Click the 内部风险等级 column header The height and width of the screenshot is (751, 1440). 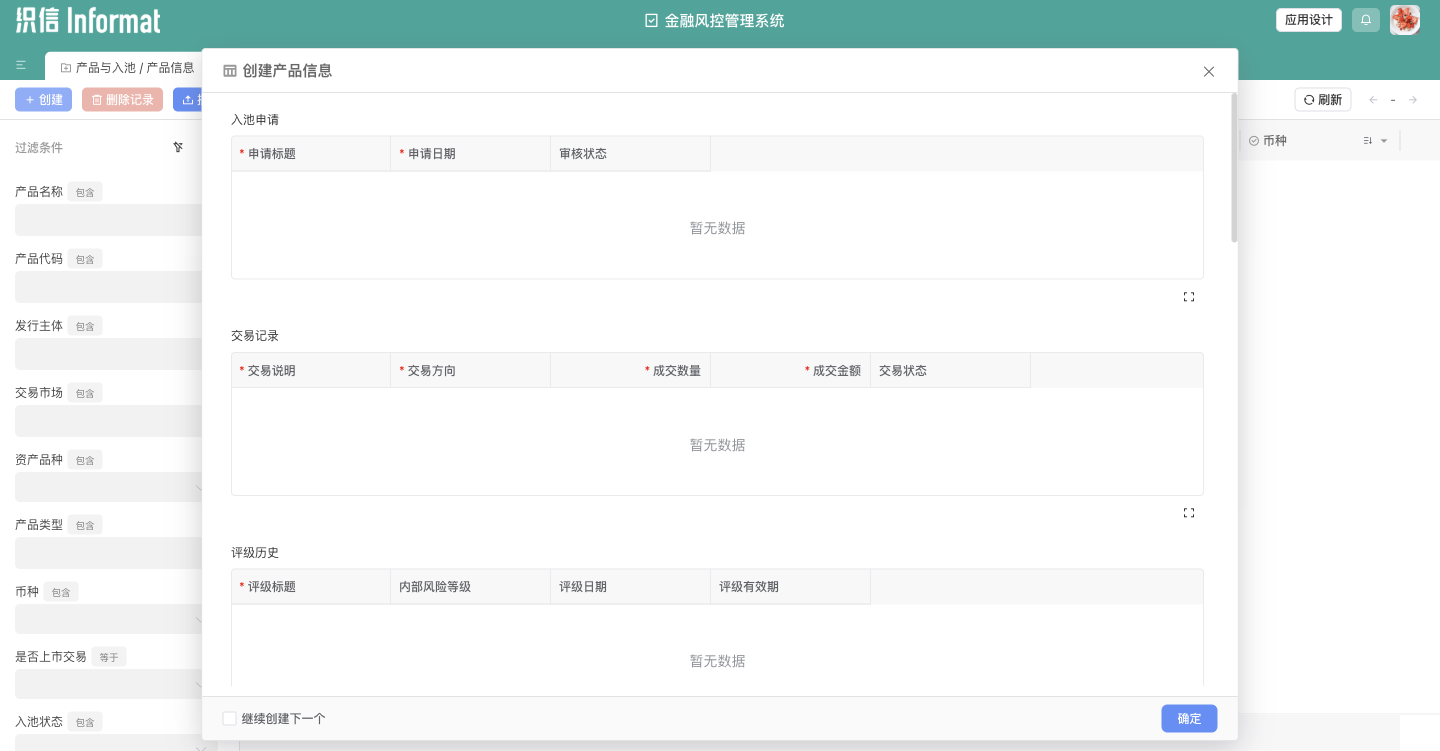[x=471, y=587]
